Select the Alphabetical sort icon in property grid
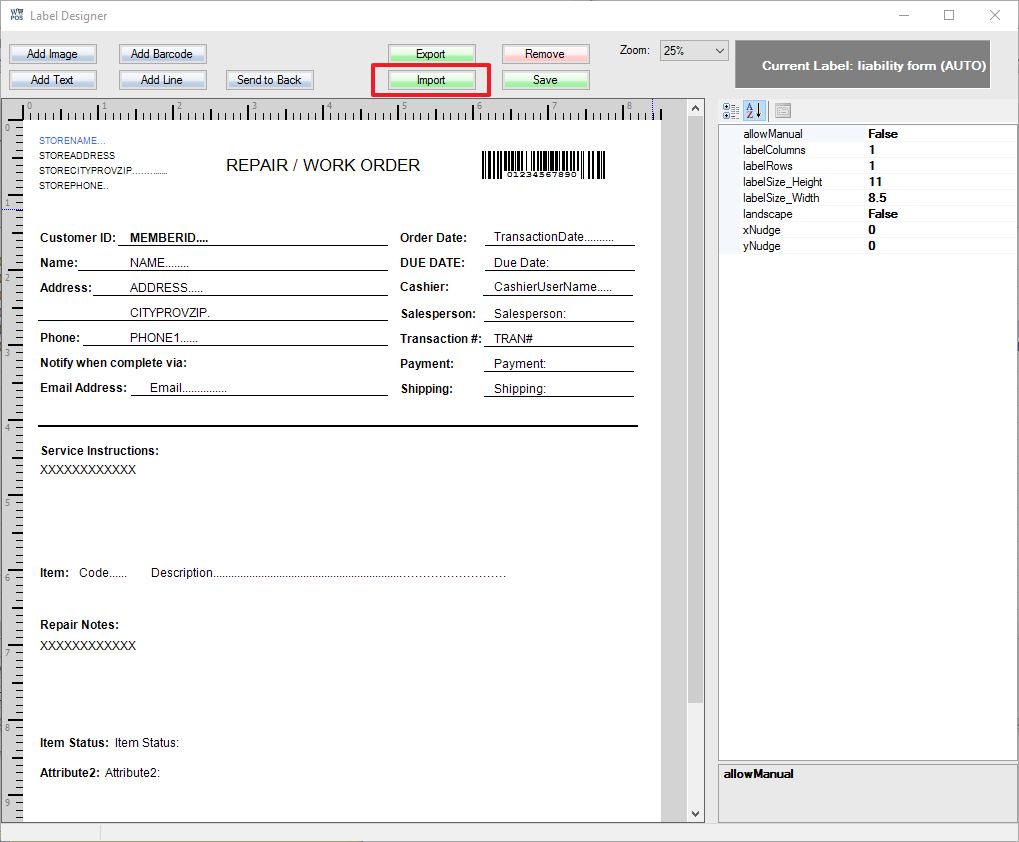 pos(754,111)
